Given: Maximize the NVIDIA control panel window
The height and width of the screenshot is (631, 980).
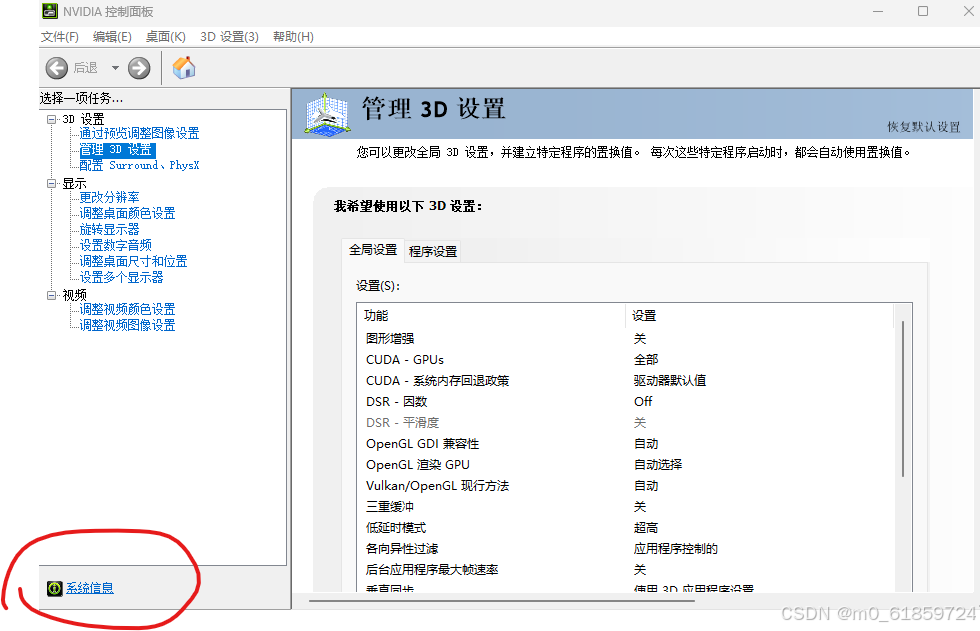Looking at the screenshot, I should (922, 11).
